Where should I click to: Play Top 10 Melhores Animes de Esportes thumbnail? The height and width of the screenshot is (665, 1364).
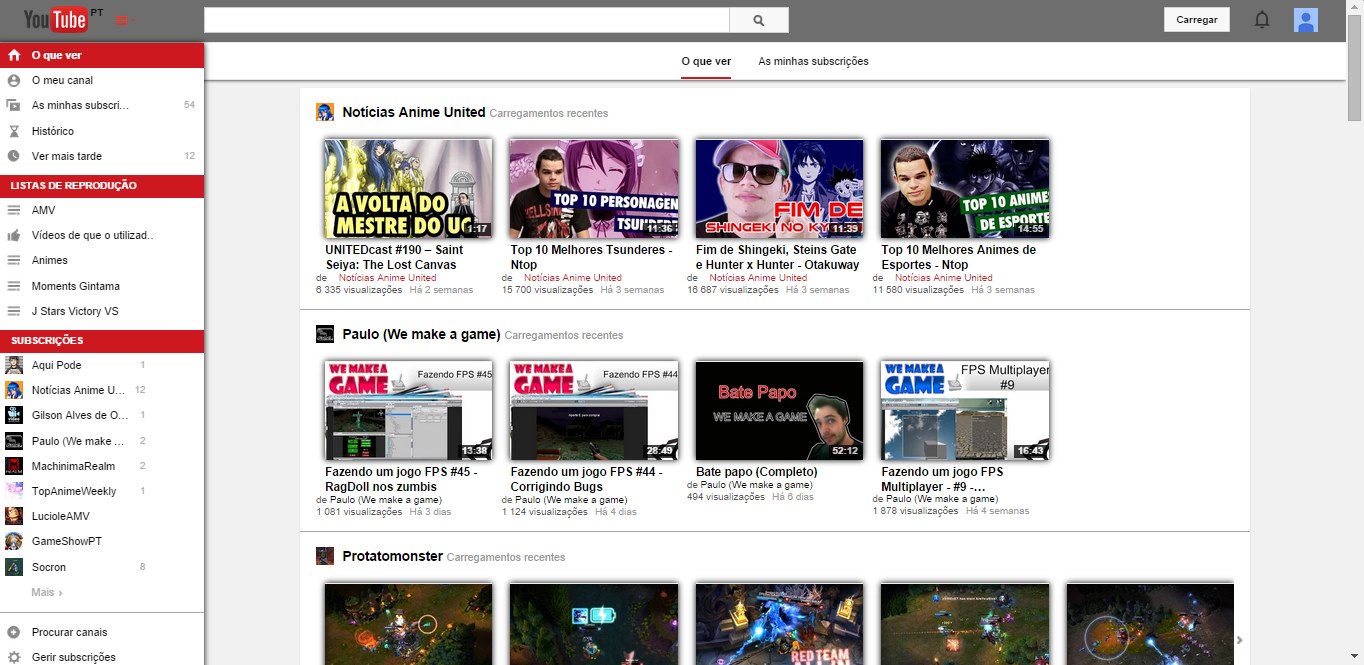pyautogui.click(x=965, y=188)
